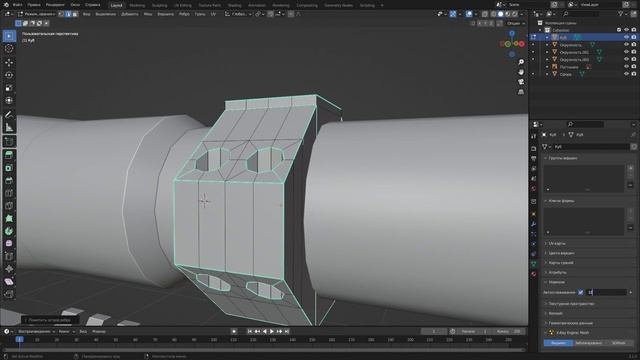
Task: Switch to wireframe viewport shading
Action: point(493,14)
